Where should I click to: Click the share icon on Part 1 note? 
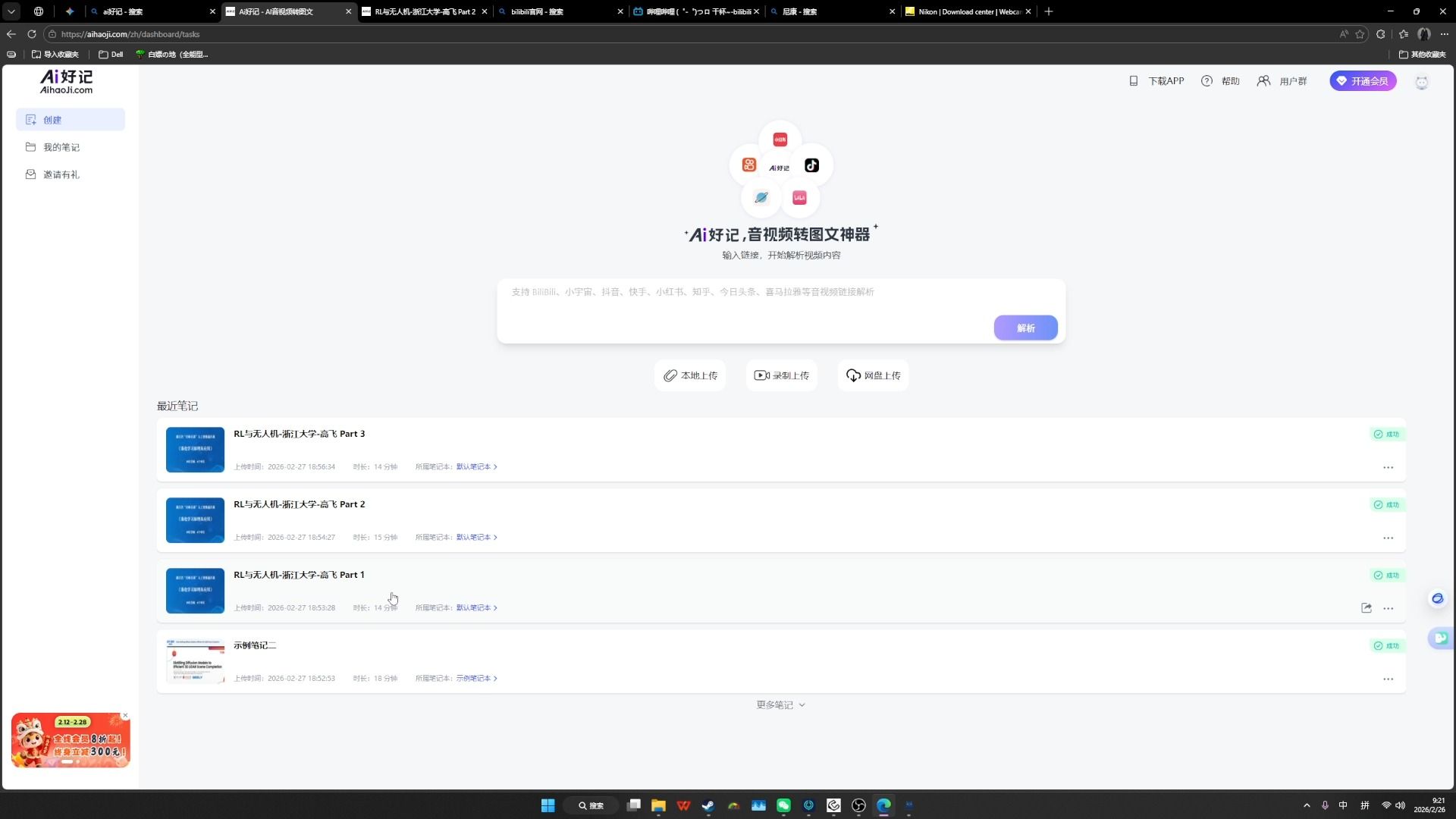pos(1367,608)
